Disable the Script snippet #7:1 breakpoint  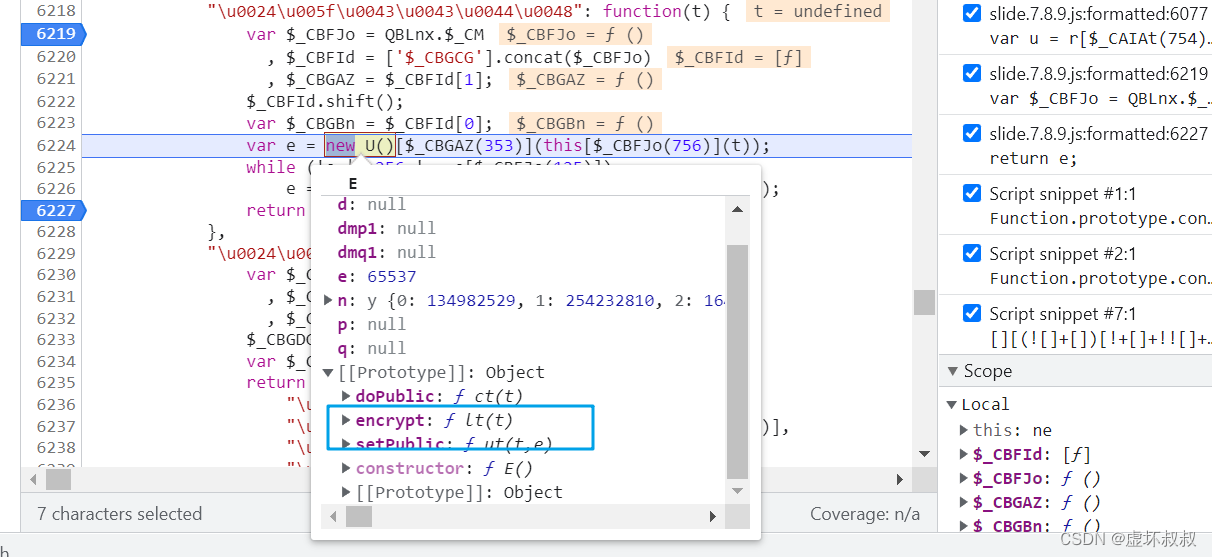tap(971, 314)
